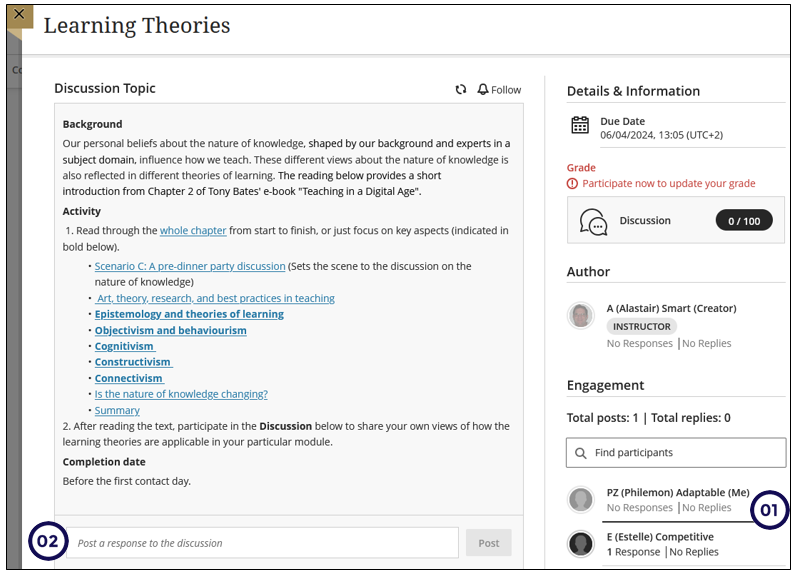Close the Learning Theories panel

(x=19, y=15)
